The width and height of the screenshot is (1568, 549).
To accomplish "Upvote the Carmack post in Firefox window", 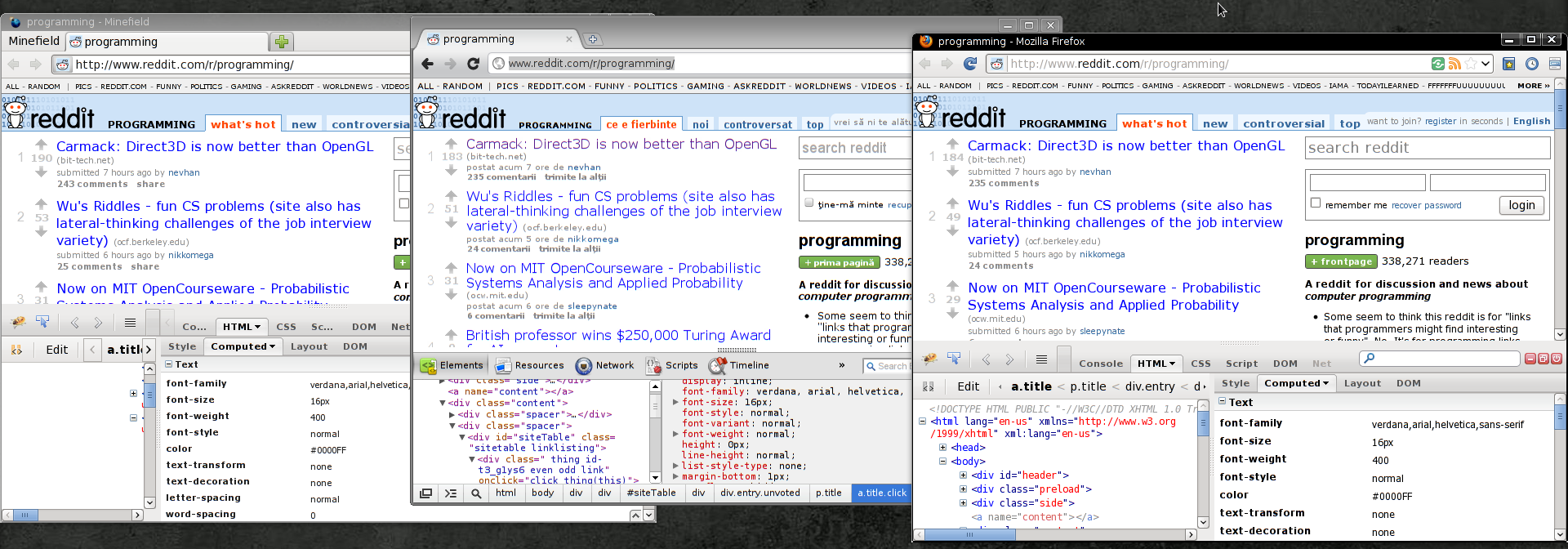I will pos(952,144).
